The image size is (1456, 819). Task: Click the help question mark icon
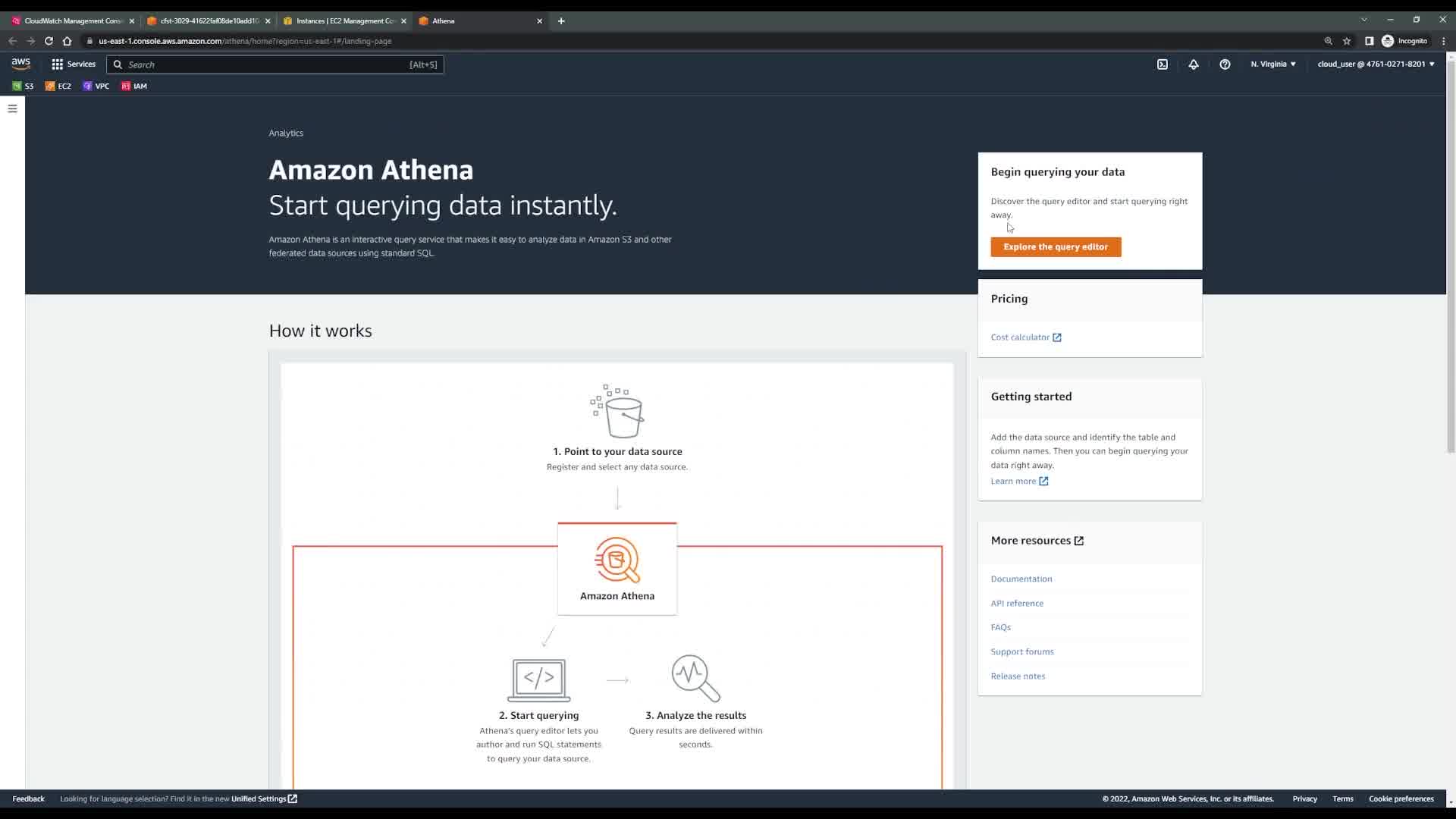coord(1225,64)
